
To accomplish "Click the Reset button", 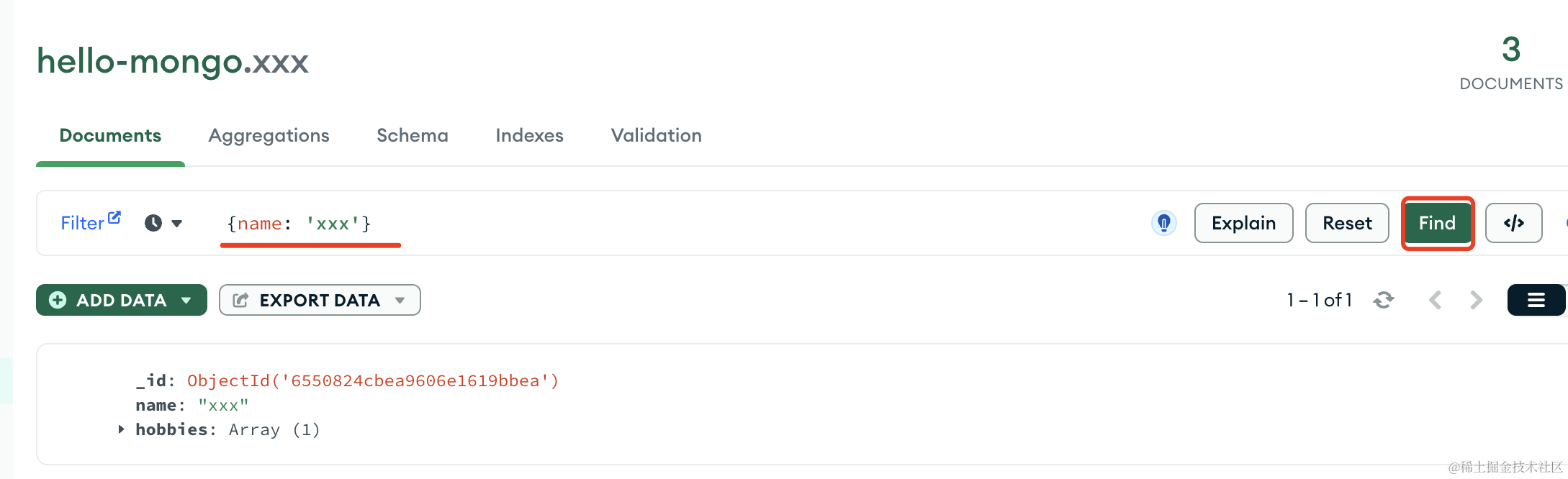I will point(1346,223).
